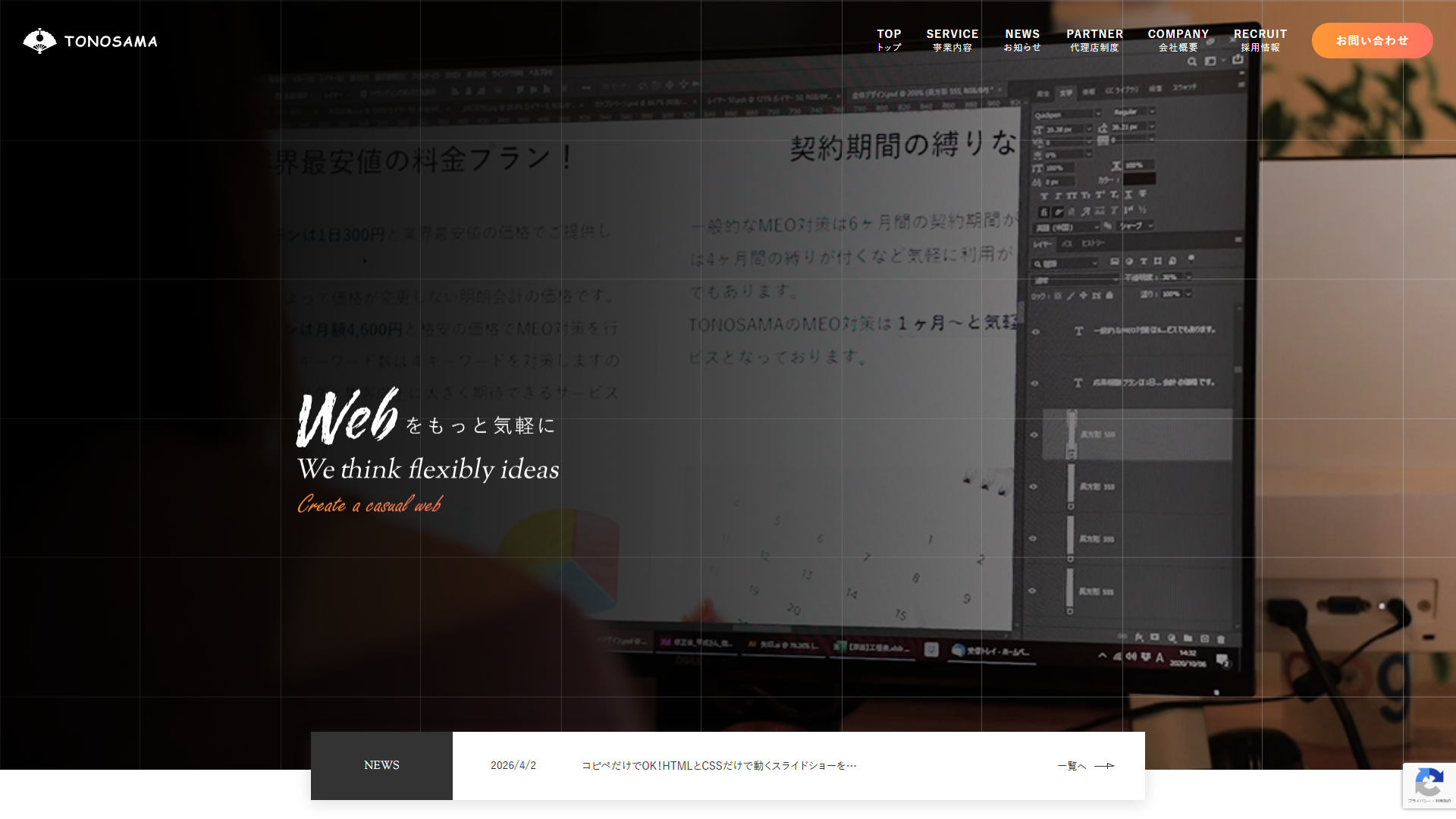Click the 2026/4/2 news date

(513, 765)
